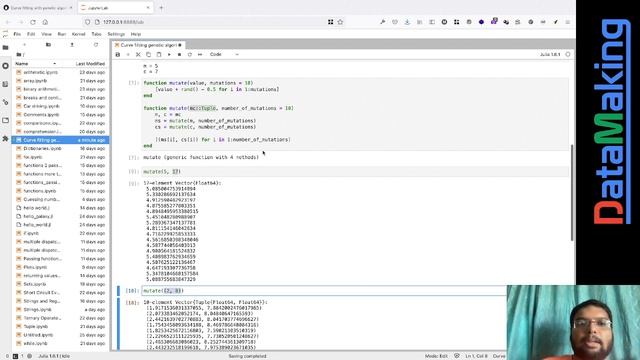Cut the selected cell with the scissors icon
This screenshot has width=640, height=360.
coord(138,54)
